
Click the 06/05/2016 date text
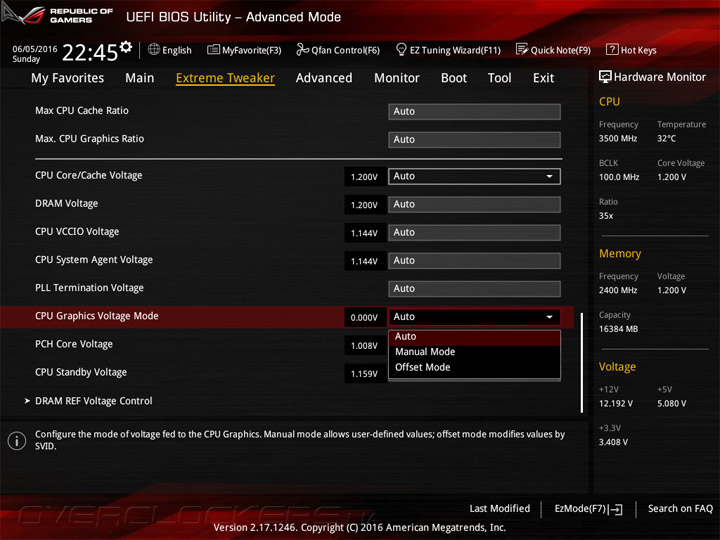[x=35, y=49]
